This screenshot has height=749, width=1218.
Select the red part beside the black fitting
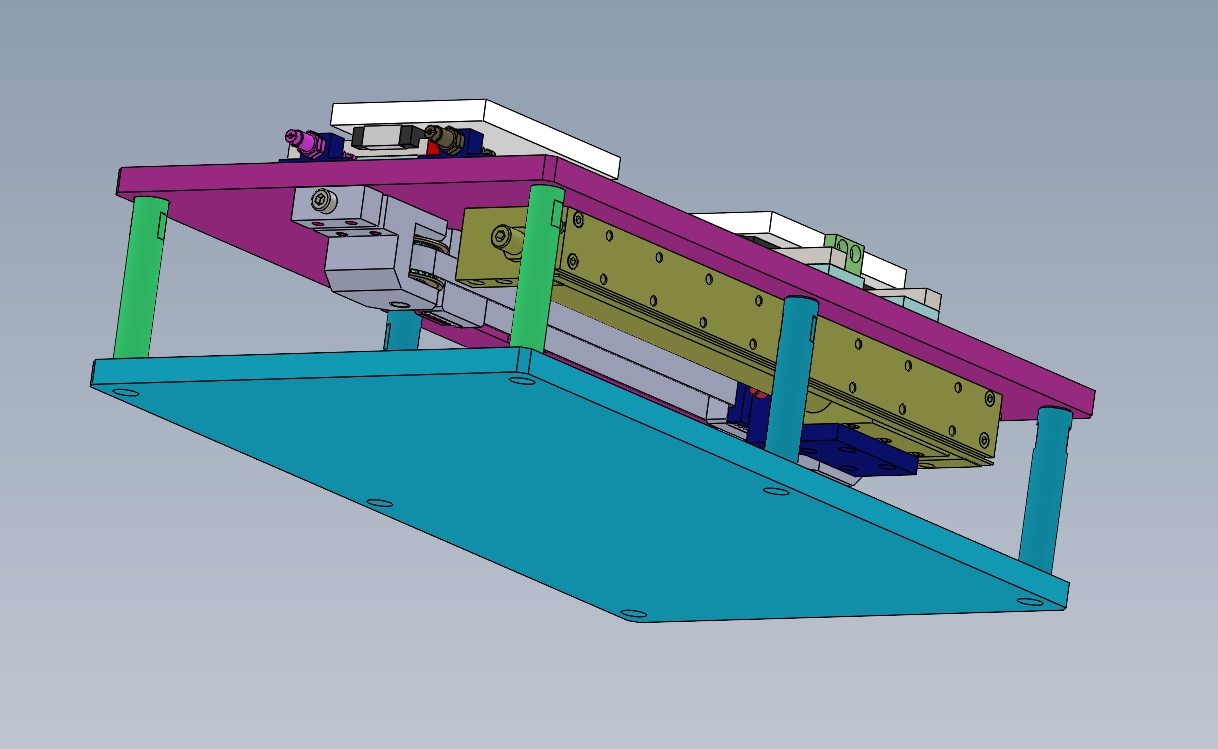coord(433,148)
